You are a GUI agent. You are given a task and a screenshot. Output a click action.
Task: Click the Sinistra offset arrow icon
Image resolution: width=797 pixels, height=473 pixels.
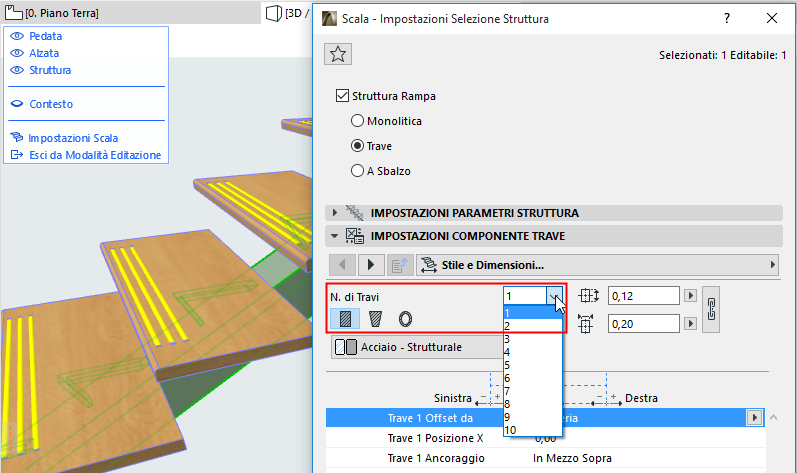tap(488, 400)
